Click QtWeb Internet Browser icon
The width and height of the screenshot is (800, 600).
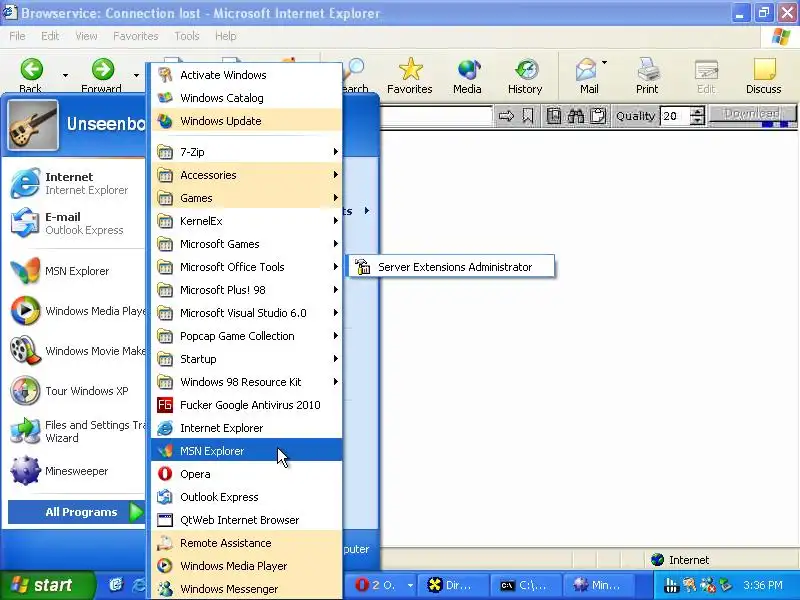pos(165,520)
